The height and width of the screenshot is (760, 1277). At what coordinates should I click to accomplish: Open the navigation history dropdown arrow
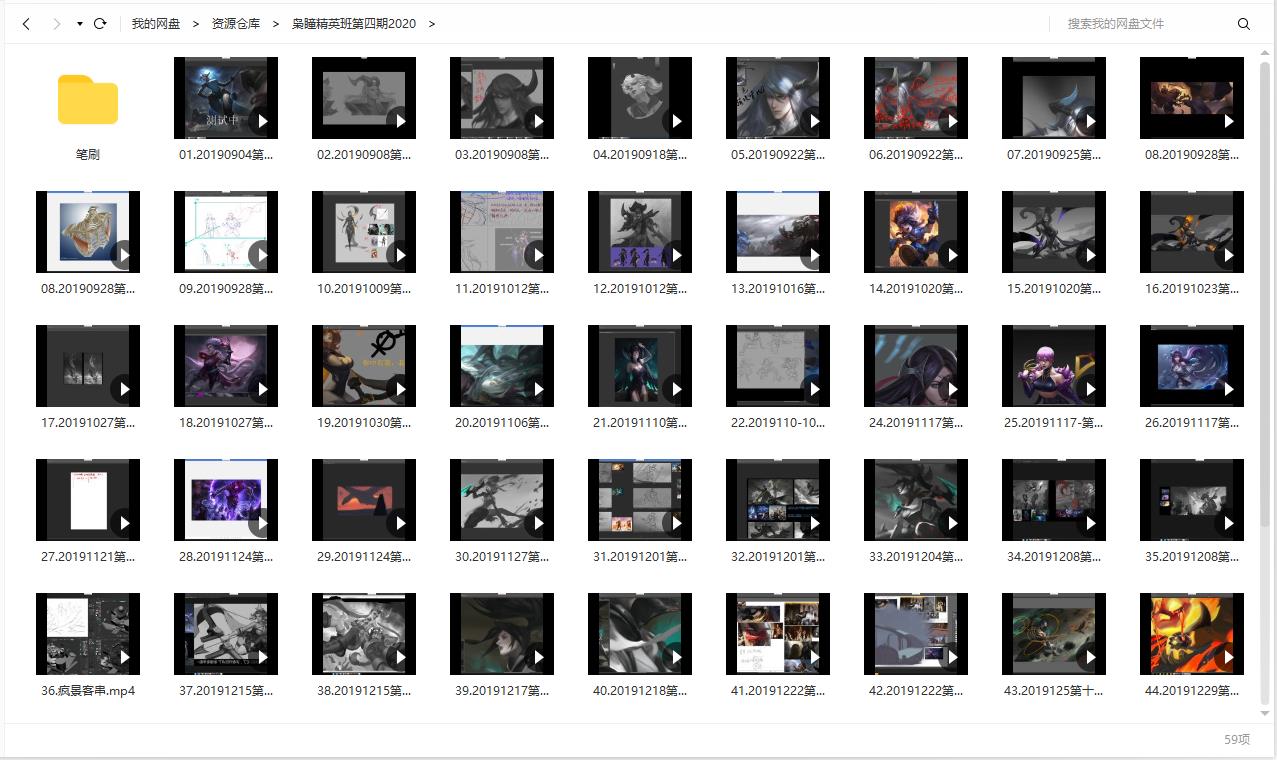pos(79,24)
